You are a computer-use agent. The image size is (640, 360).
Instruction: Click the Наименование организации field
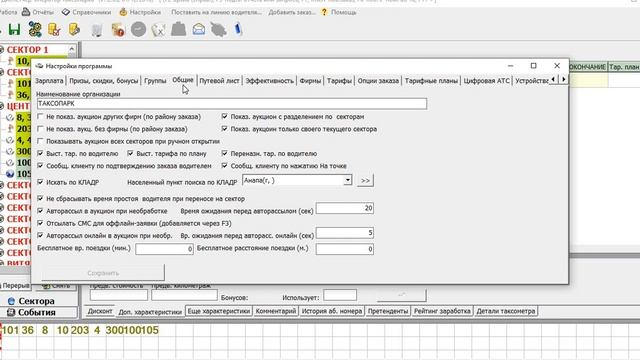(x=232, y=104)
